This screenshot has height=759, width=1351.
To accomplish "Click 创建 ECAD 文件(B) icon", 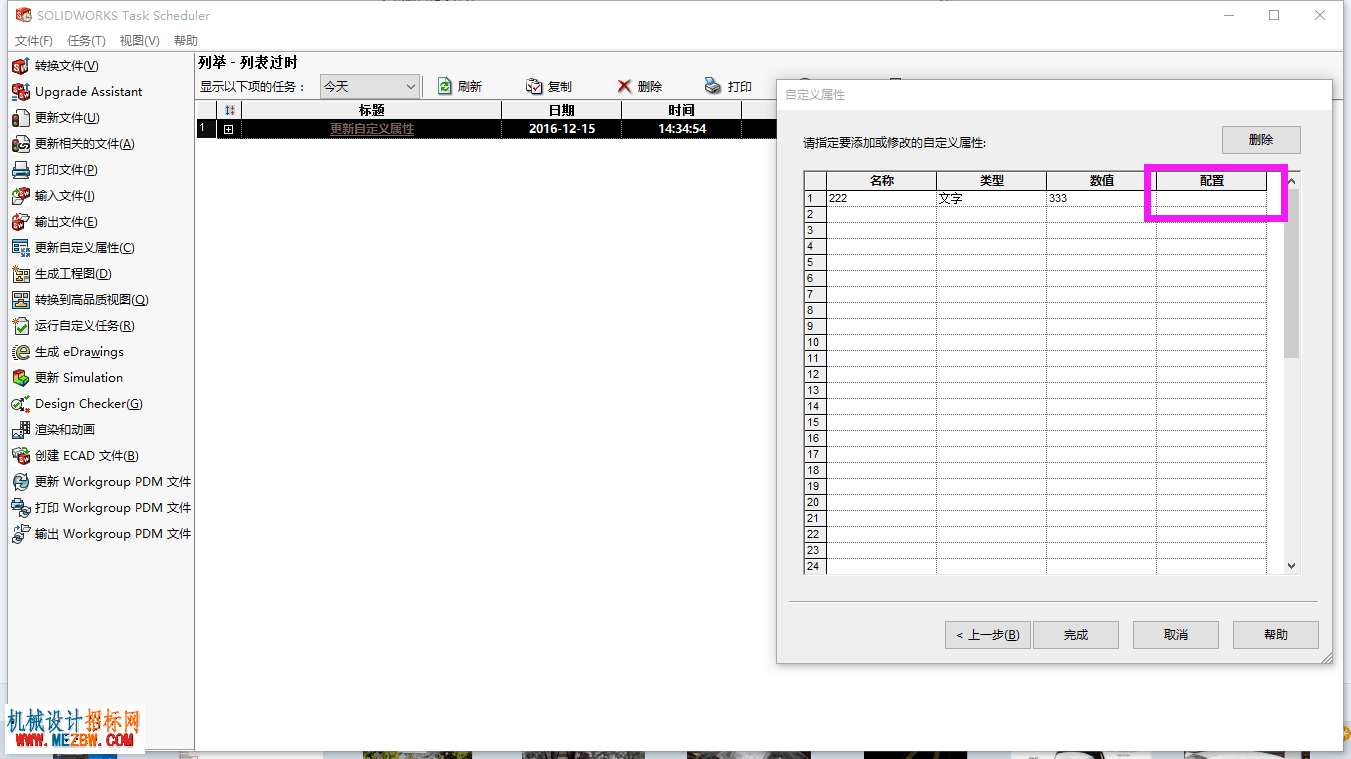I will pyautogui.click(x=20, y=456).
